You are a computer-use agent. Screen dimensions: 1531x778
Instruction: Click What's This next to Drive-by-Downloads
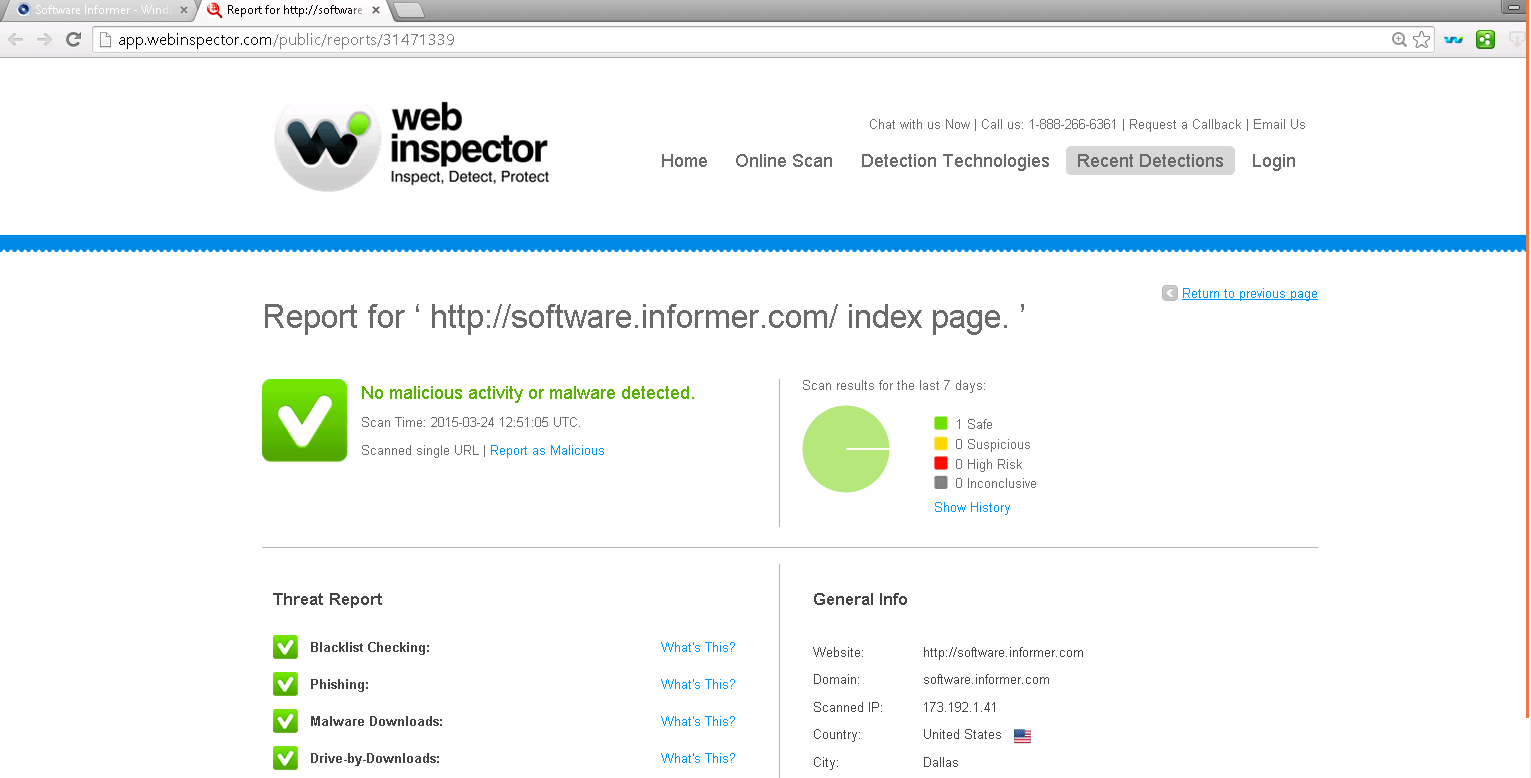(x=697, y=758)
